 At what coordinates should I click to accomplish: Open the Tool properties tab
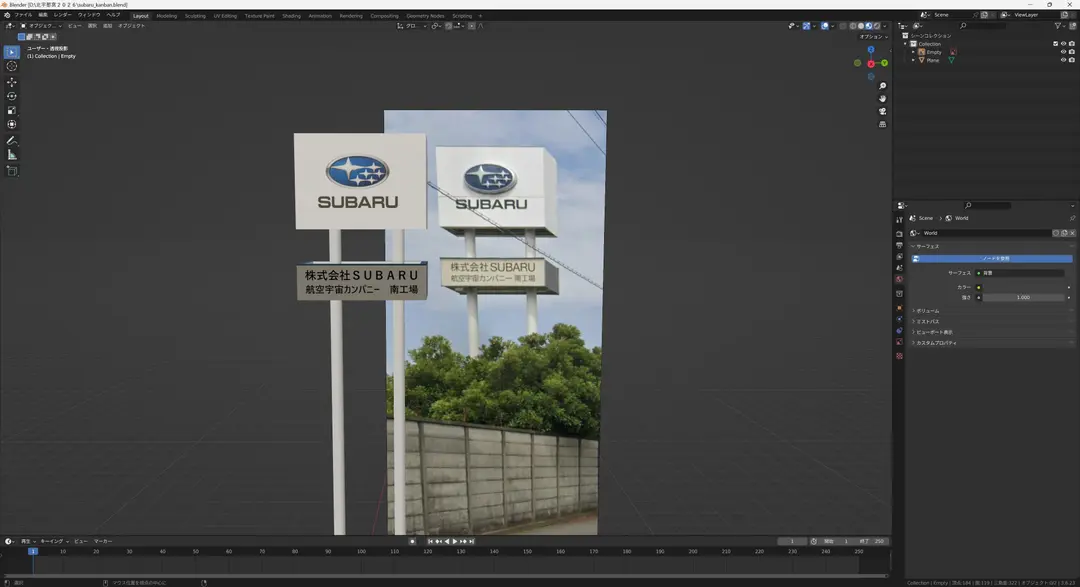tap(900, 220)
